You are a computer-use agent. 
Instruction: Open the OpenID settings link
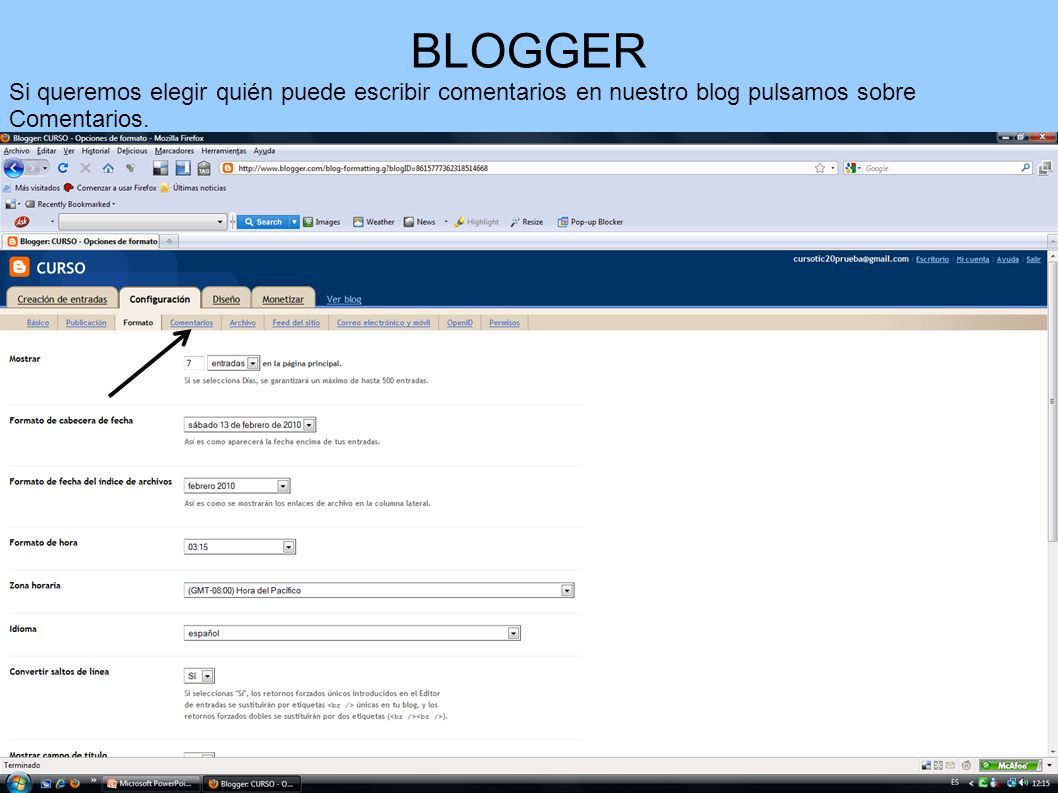[460, 323]
